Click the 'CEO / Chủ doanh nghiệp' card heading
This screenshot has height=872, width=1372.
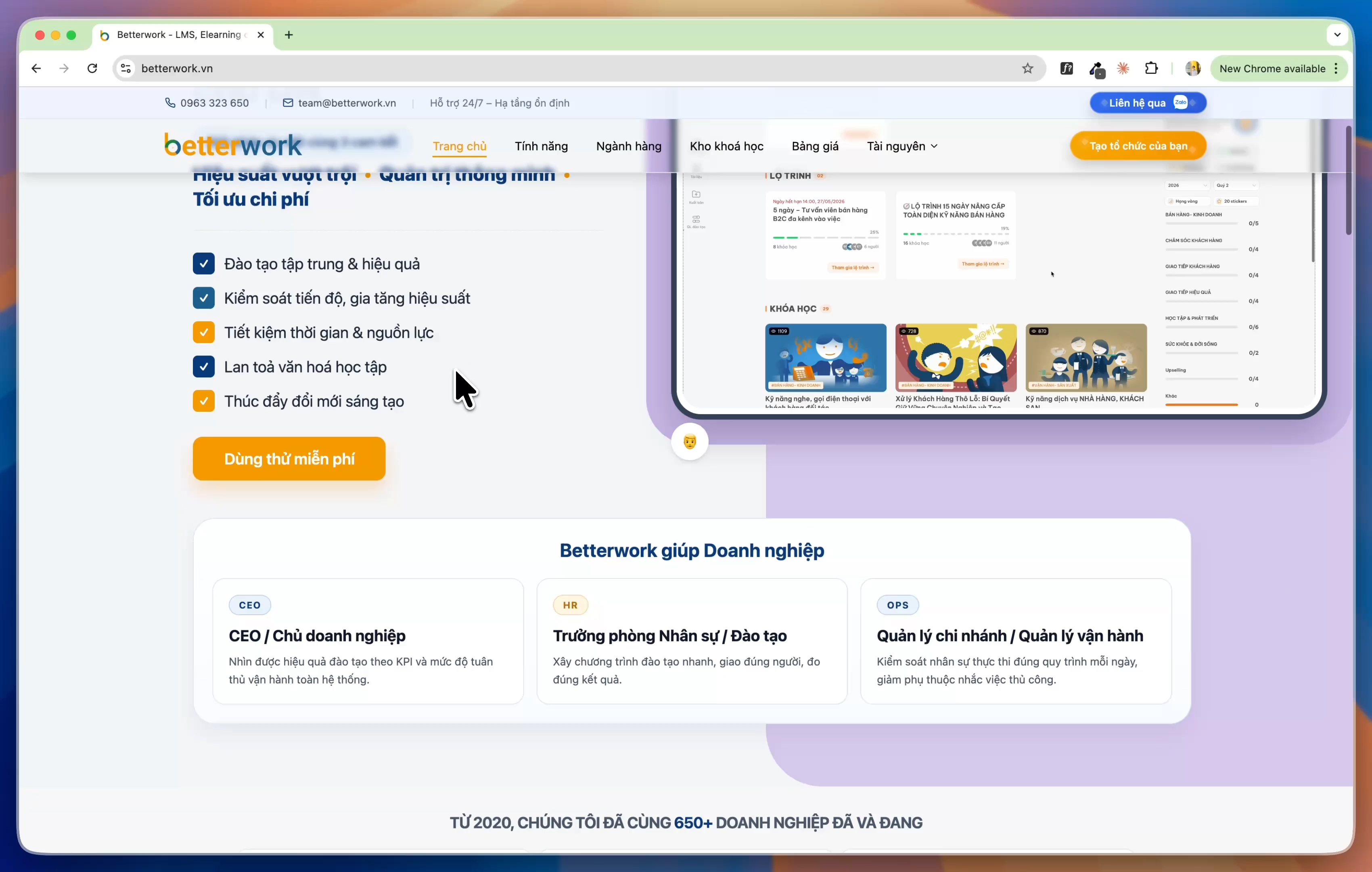pos(317,636)
